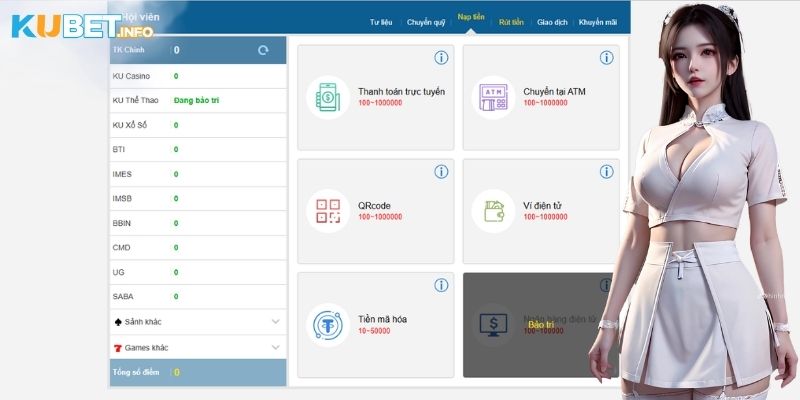800x400 pixels.
Task: Expand the Games khác section
Action: pos(275,347)
